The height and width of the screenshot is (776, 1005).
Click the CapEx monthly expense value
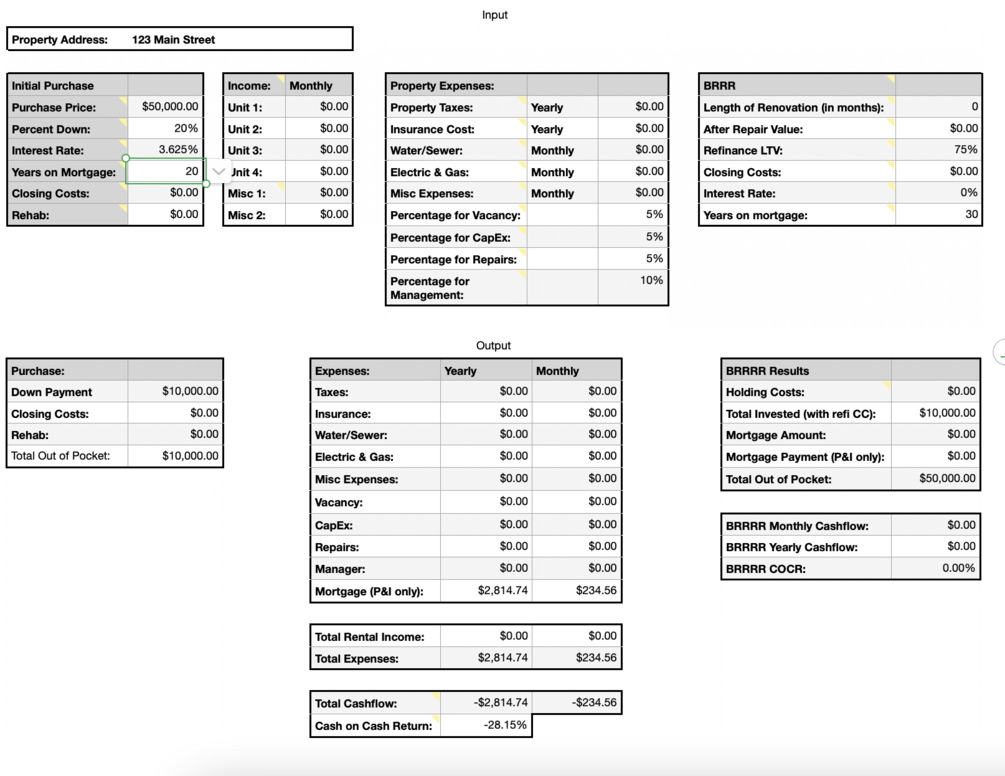[577, 525]
